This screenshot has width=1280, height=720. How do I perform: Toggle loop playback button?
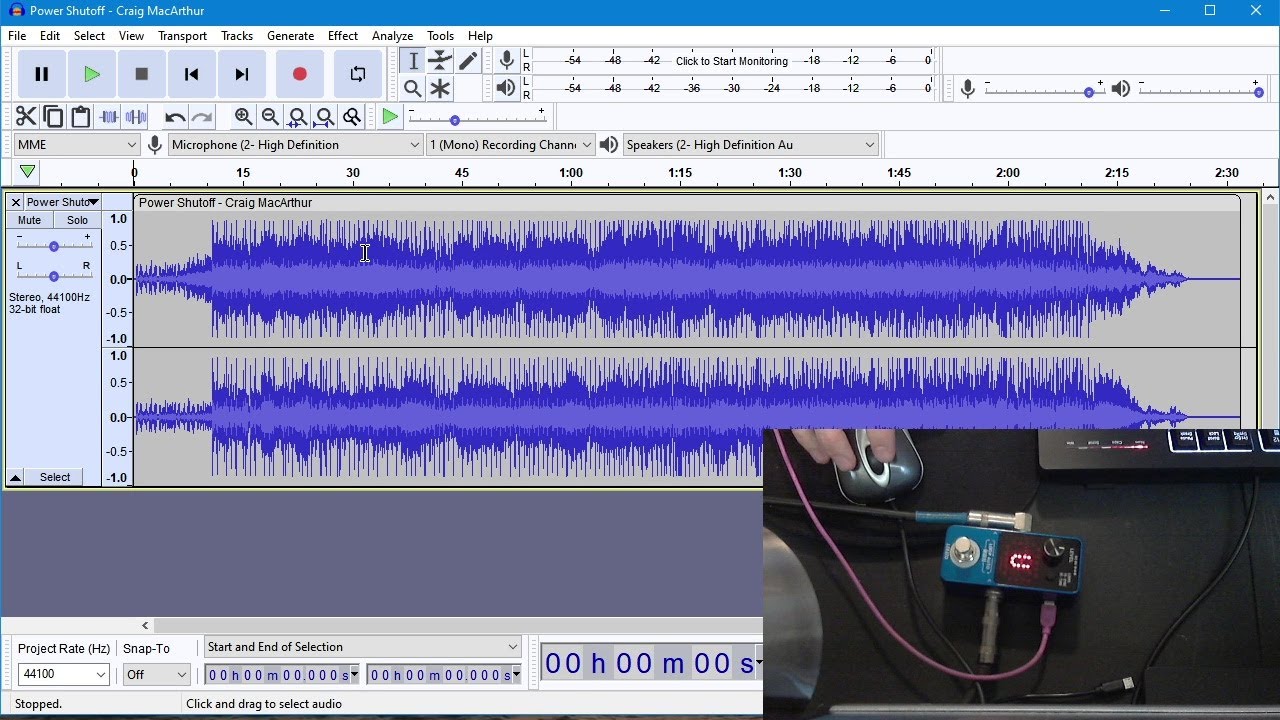pyautogui.click(x=357, y=74)
